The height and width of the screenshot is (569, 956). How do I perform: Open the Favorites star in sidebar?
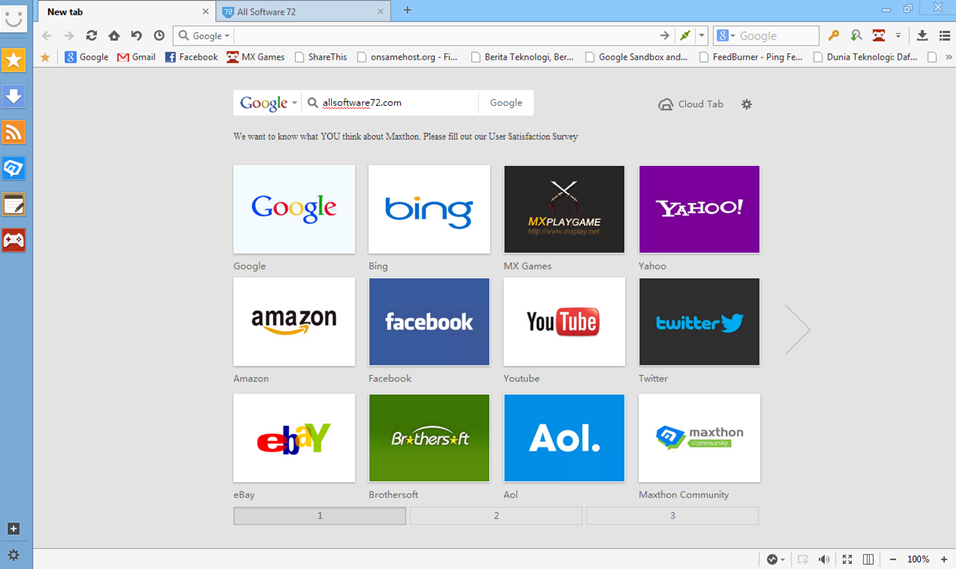pyautogui.click(x=13, y=60)
